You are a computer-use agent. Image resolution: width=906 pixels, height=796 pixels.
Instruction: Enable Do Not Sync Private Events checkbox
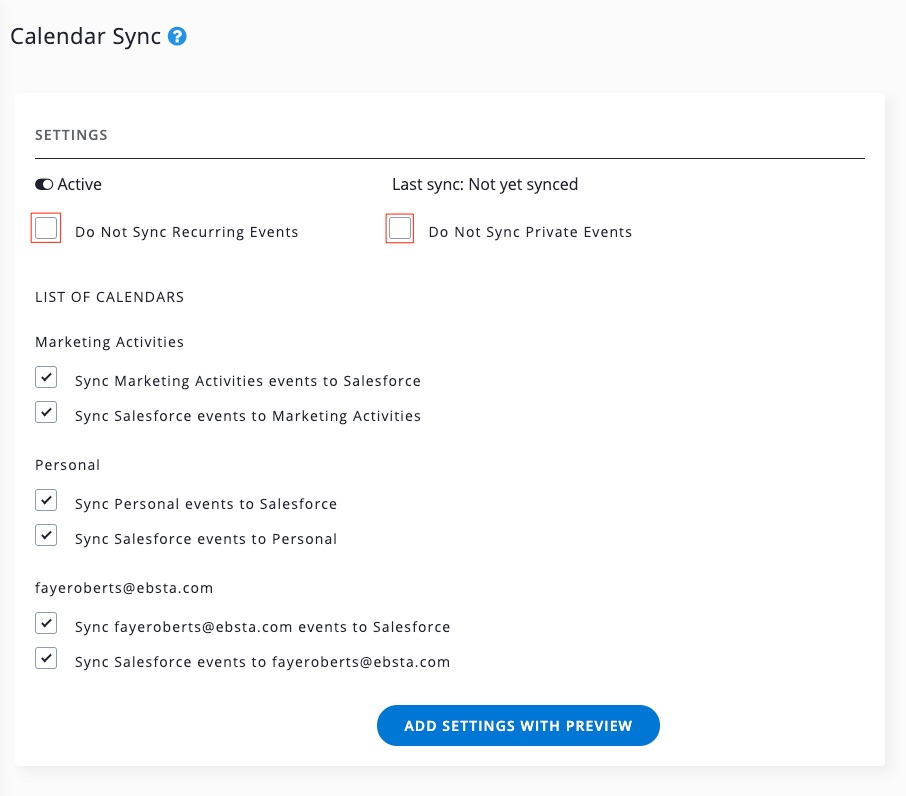tap(400, 229)
